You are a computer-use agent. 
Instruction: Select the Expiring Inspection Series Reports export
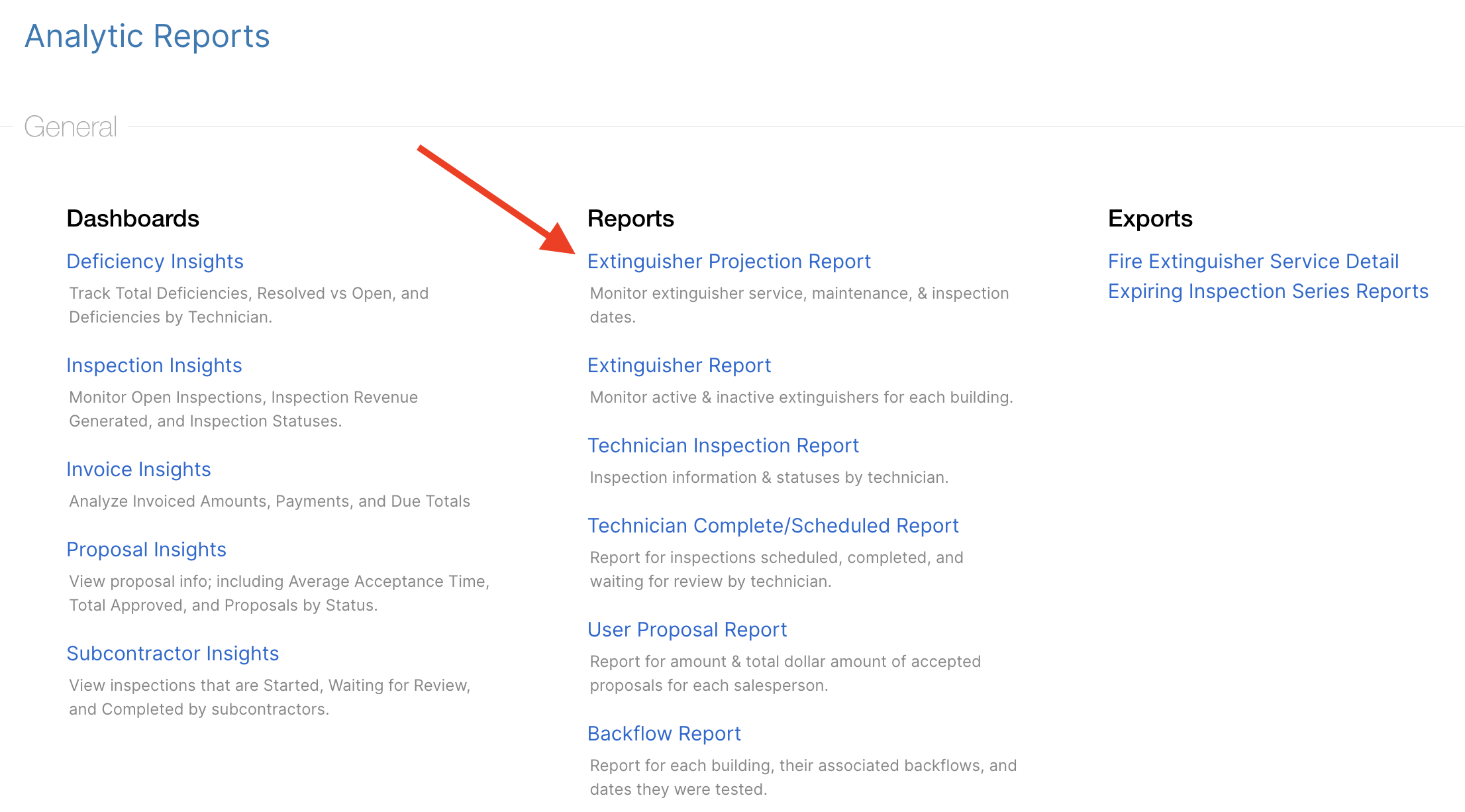1268,291
